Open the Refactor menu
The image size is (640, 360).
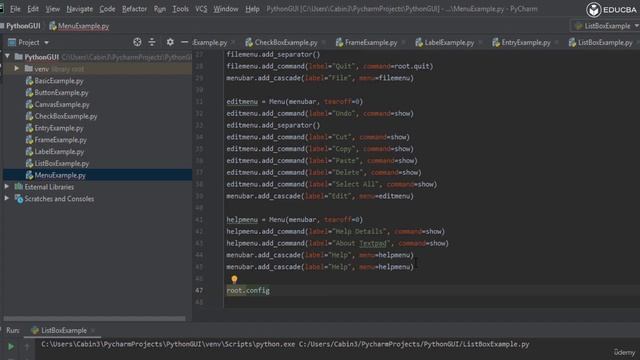click(134, 9)
